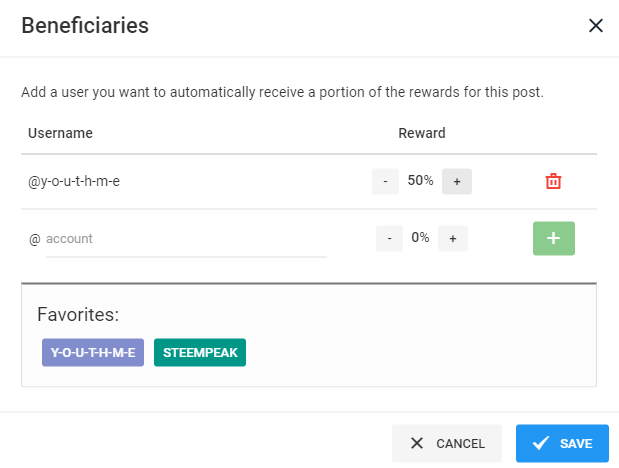
Task: Add new beneficiary with green plus button
Action: coord(553,238)
